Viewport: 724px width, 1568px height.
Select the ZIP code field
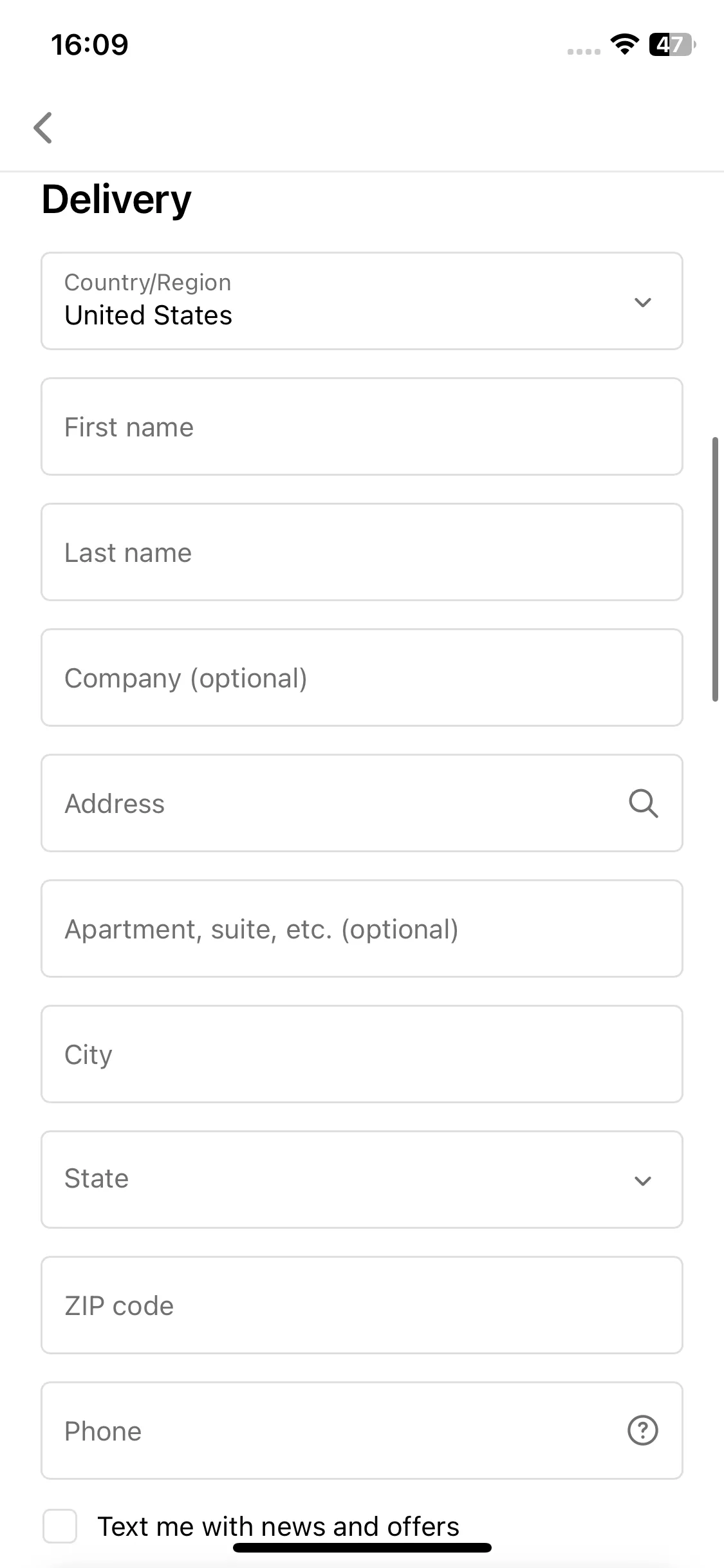point(362,1305)
